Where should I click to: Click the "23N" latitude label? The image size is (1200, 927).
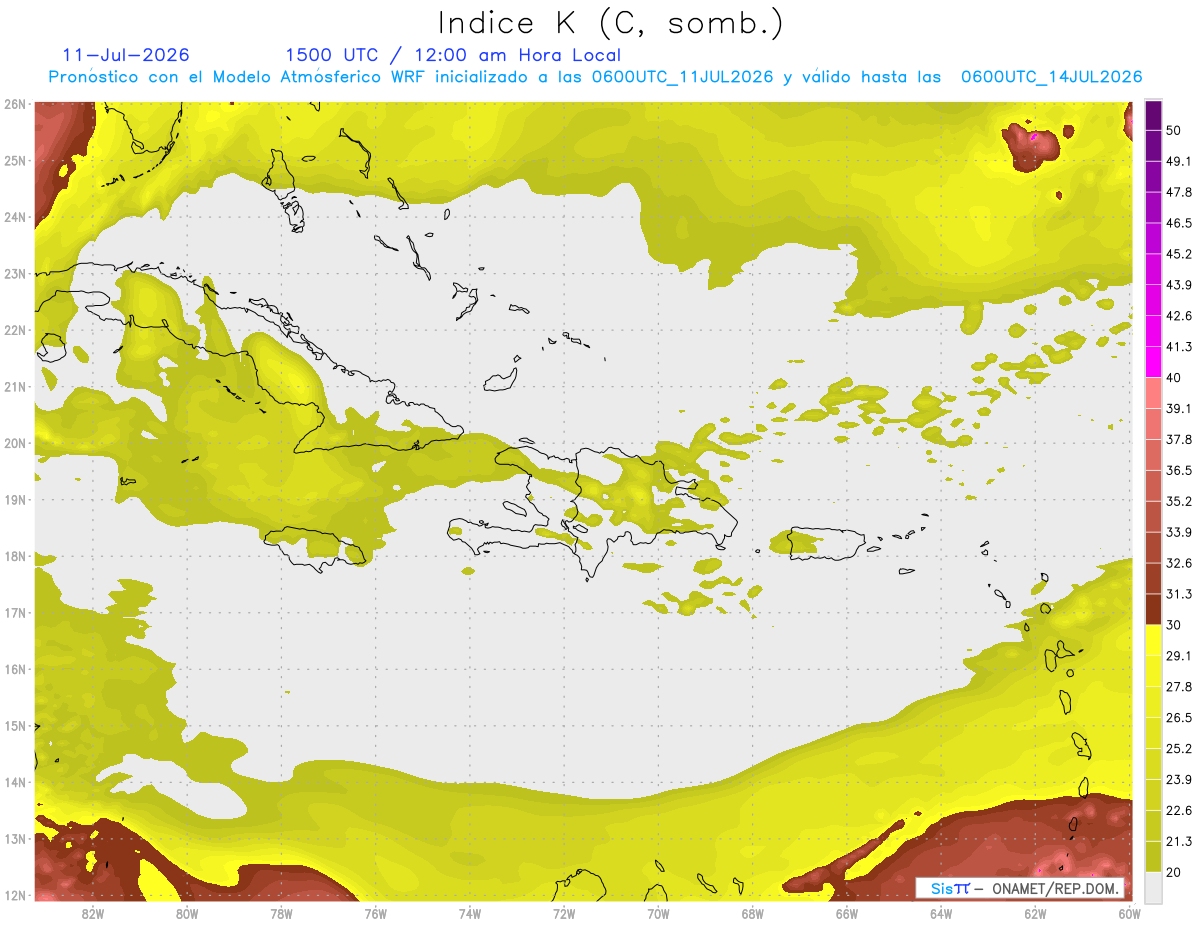tap(15, 273)
